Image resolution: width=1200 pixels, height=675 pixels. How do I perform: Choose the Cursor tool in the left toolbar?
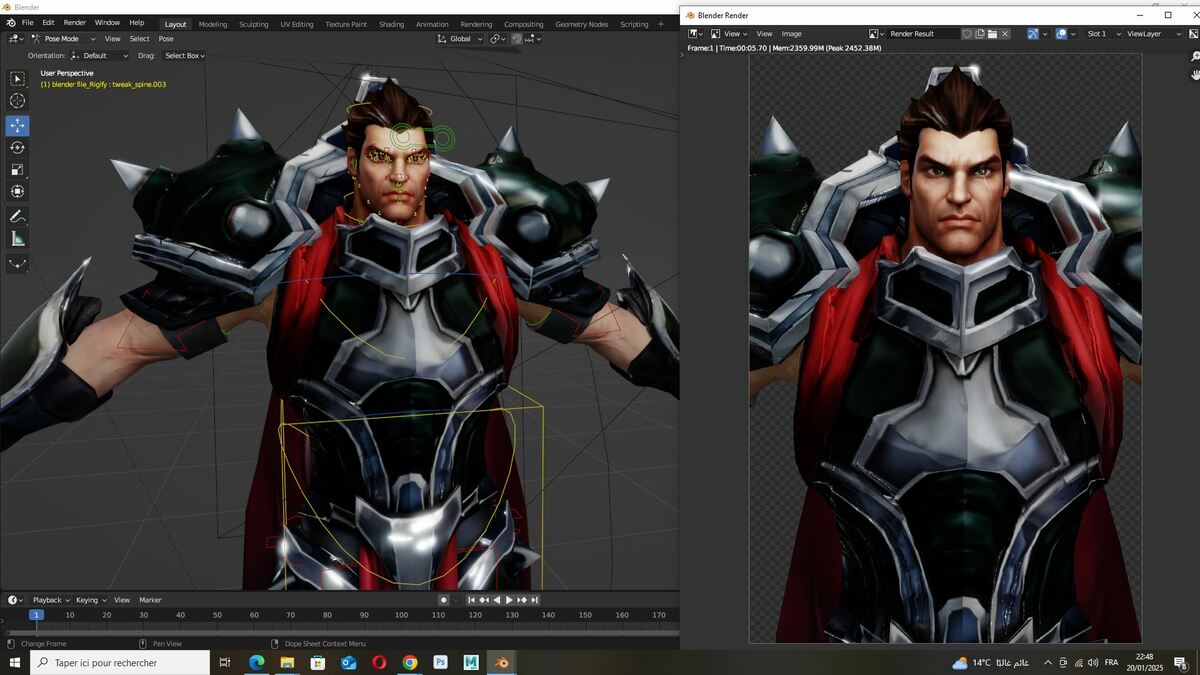tap(17, 100)
